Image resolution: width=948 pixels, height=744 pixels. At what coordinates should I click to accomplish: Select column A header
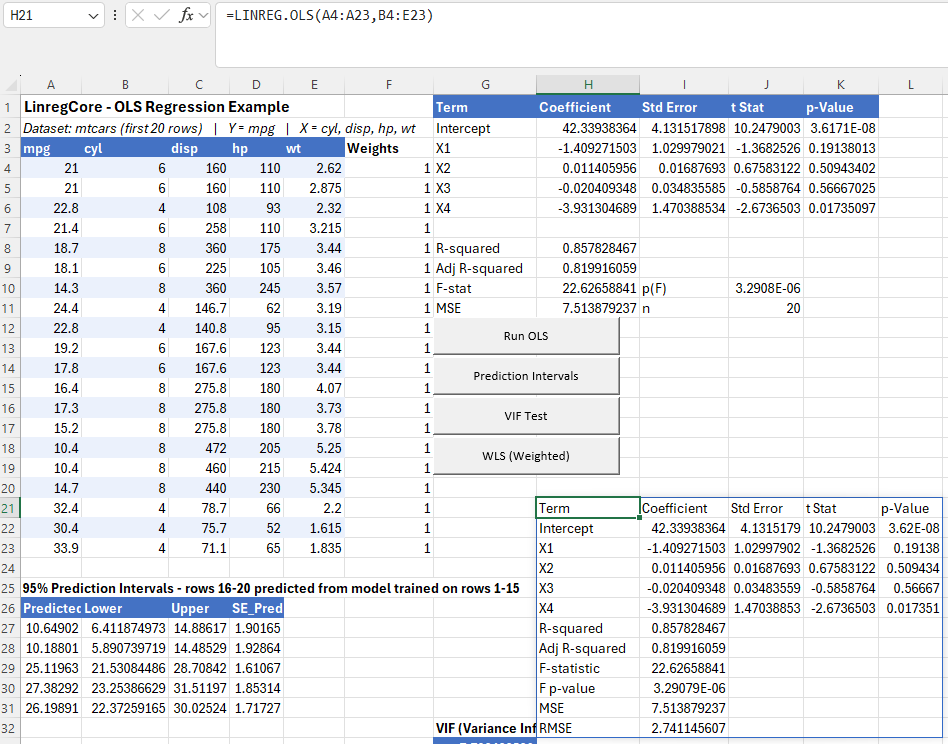50,85
